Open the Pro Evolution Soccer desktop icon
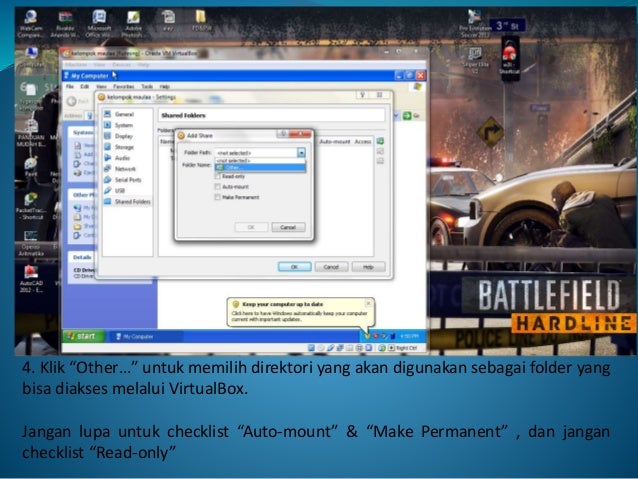 click(x=474, y=24)
